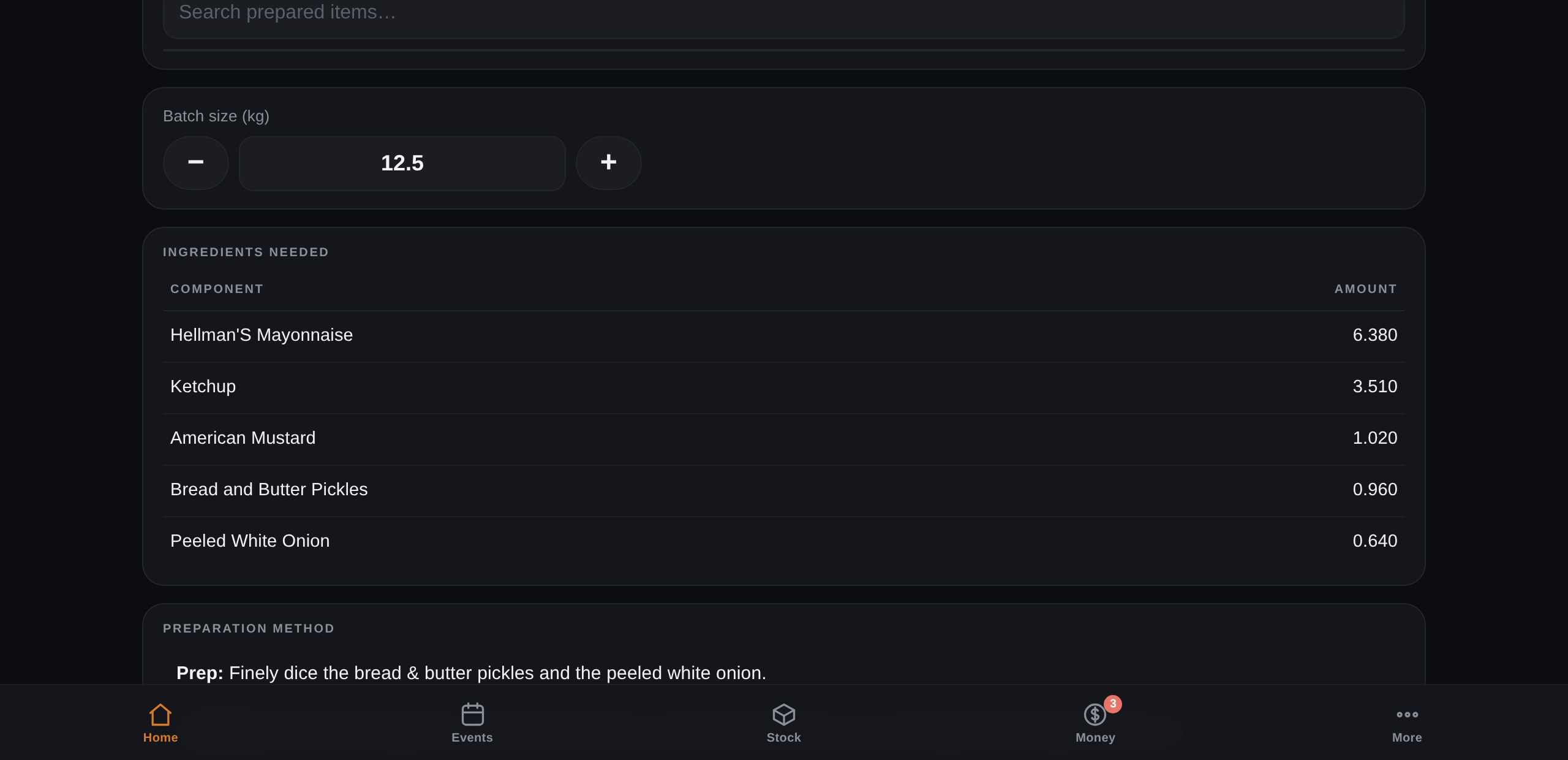Click the Prep instruction text

click(471, 673)
